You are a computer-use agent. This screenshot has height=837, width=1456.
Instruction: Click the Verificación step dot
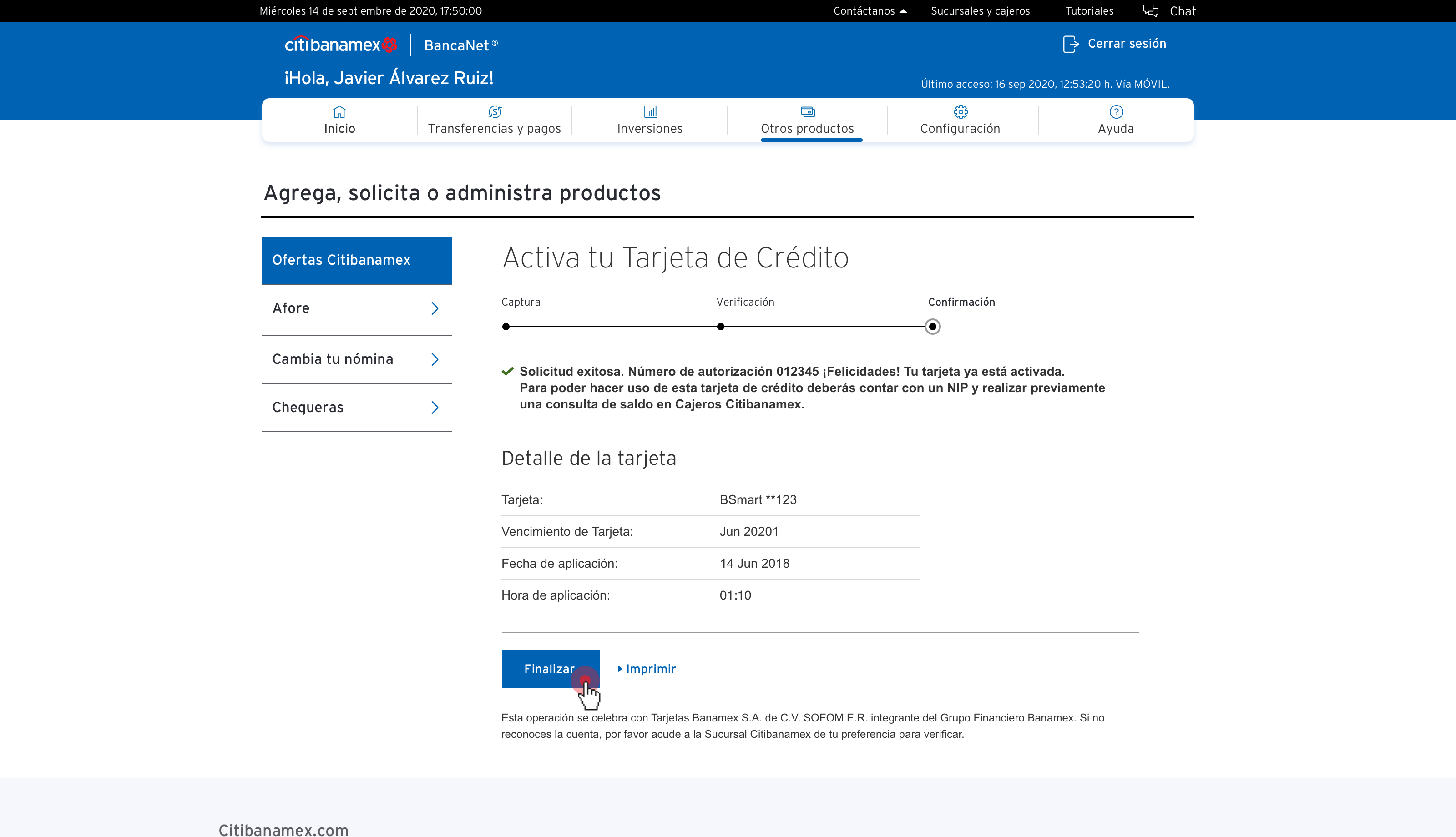pyautogui.click(x=720, y=327)
